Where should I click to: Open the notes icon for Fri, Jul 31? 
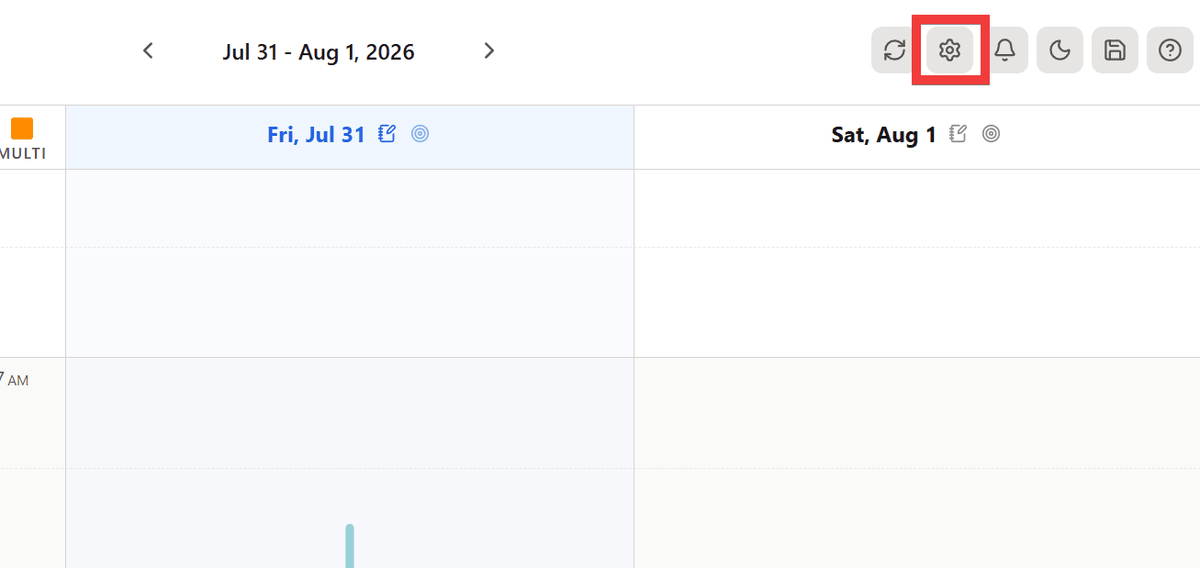tap(388, 134)
